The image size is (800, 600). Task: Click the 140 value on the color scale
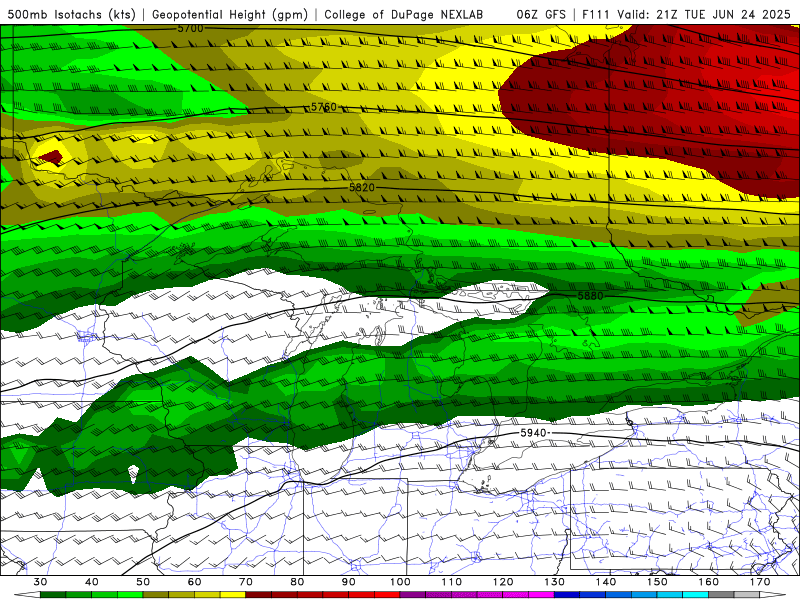click(x=606, y=582)
